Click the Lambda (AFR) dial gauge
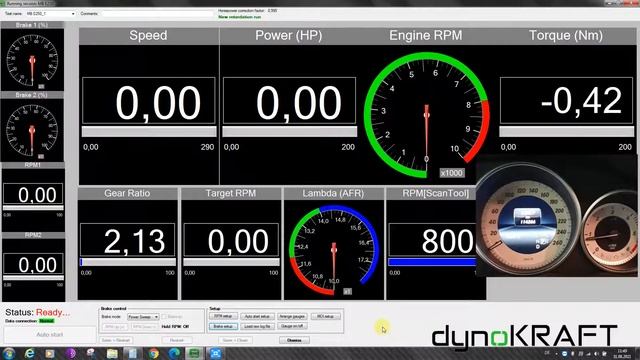 pos(333,250)
